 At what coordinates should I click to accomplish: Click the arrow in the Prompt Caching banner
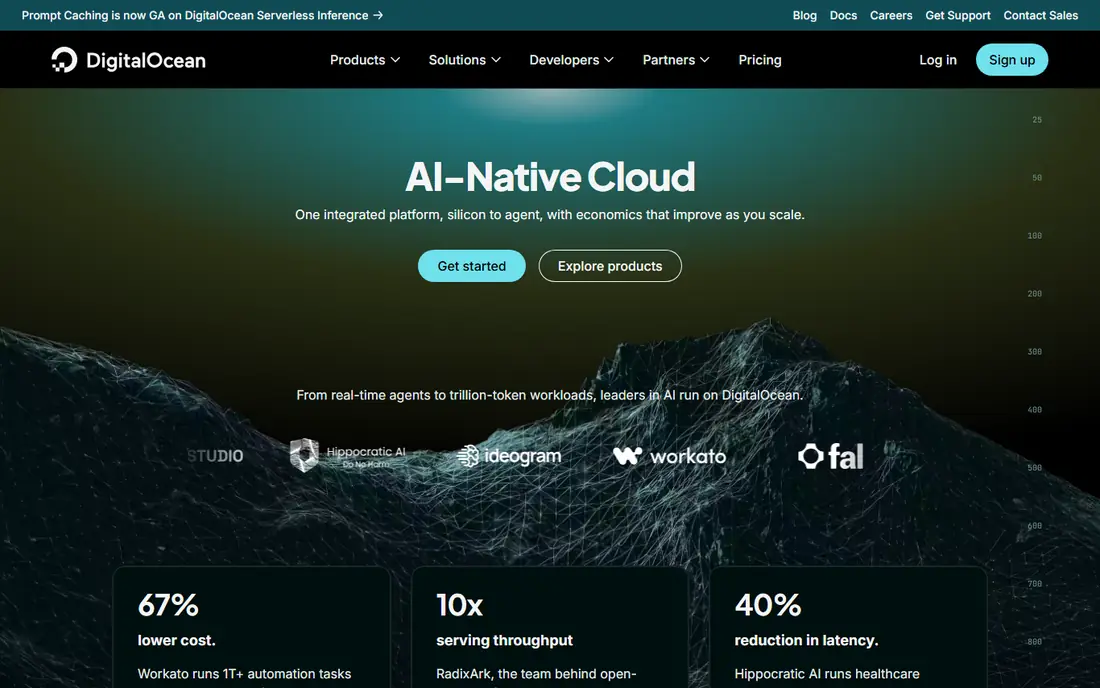point(378,15)
